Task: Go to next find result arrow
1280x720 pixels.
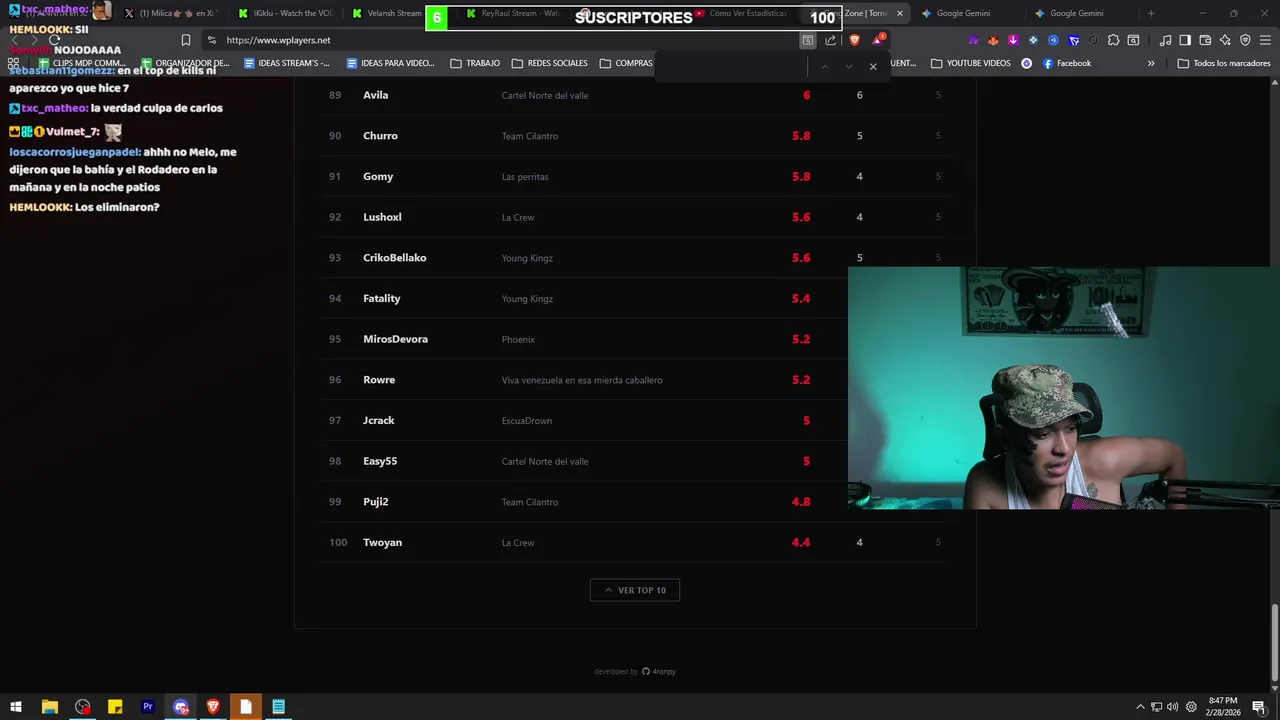Action: point(849,66)
